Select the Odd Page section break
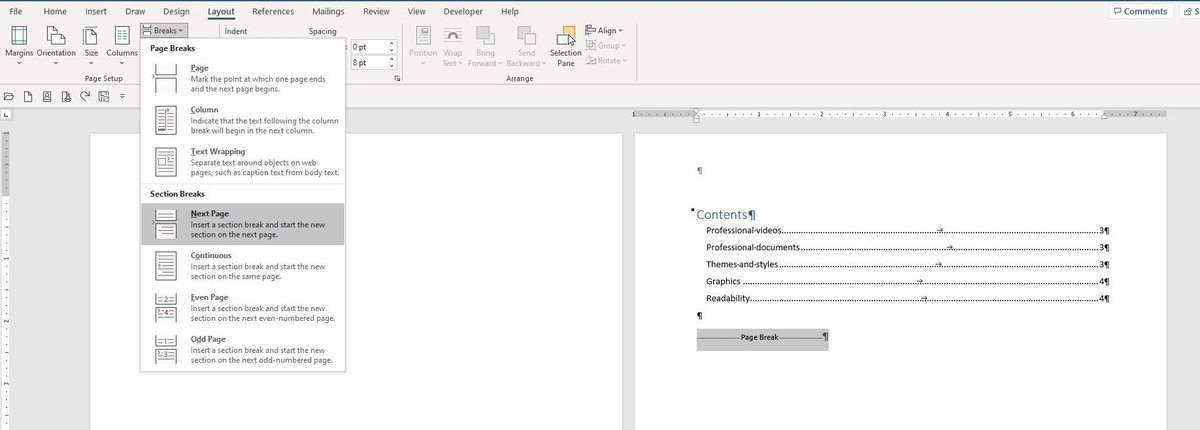Screen dimensions: 1200x430 click(x=243, y=350)
